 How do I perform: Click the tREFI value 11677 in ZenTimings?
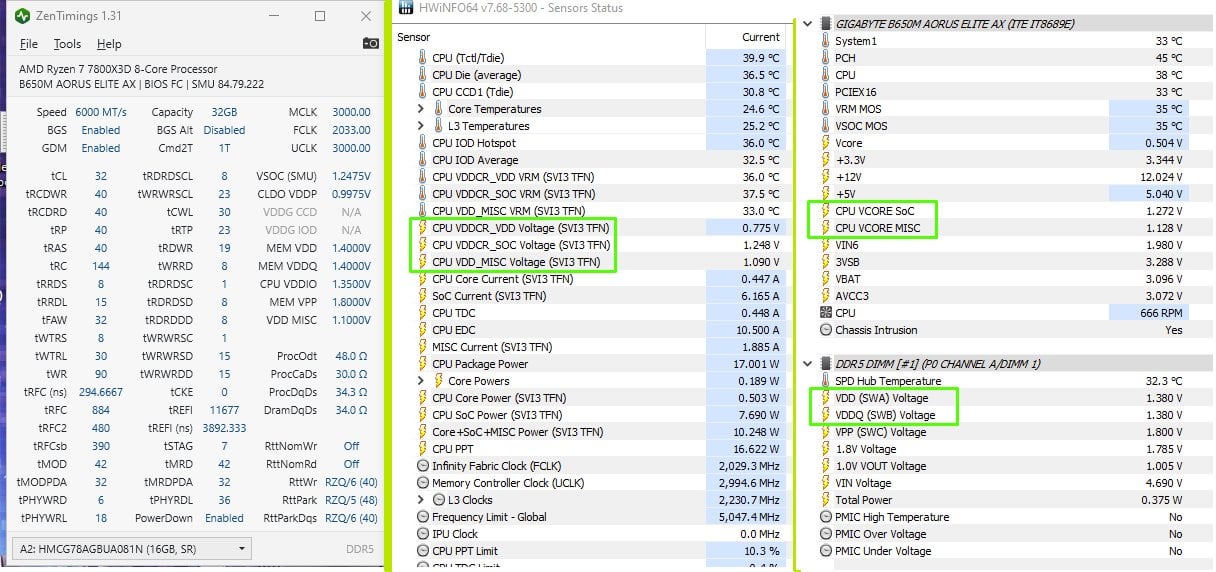(x=224, y=410)
